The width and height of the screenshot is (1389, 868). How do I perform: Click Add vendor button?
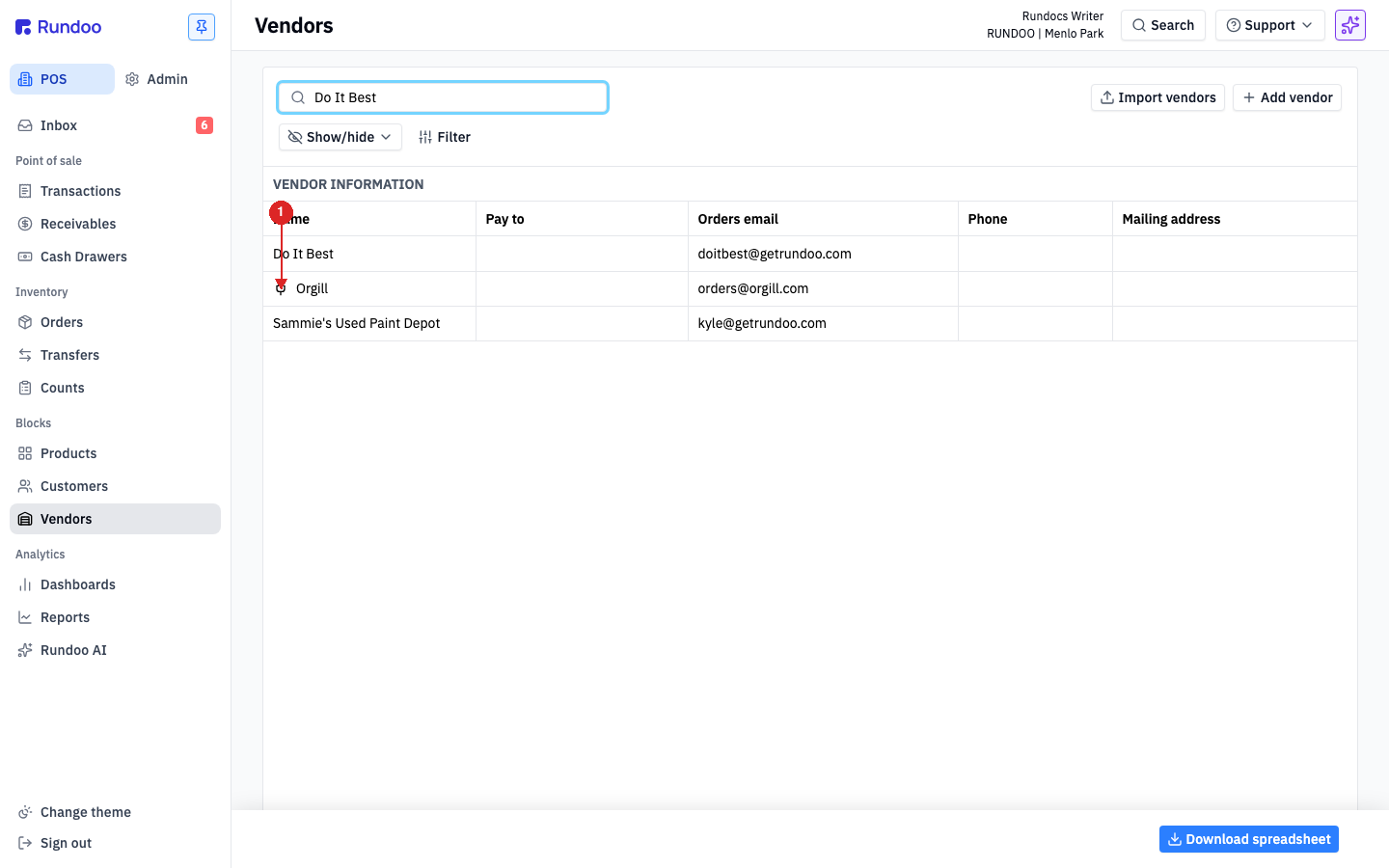[1287, 97]
